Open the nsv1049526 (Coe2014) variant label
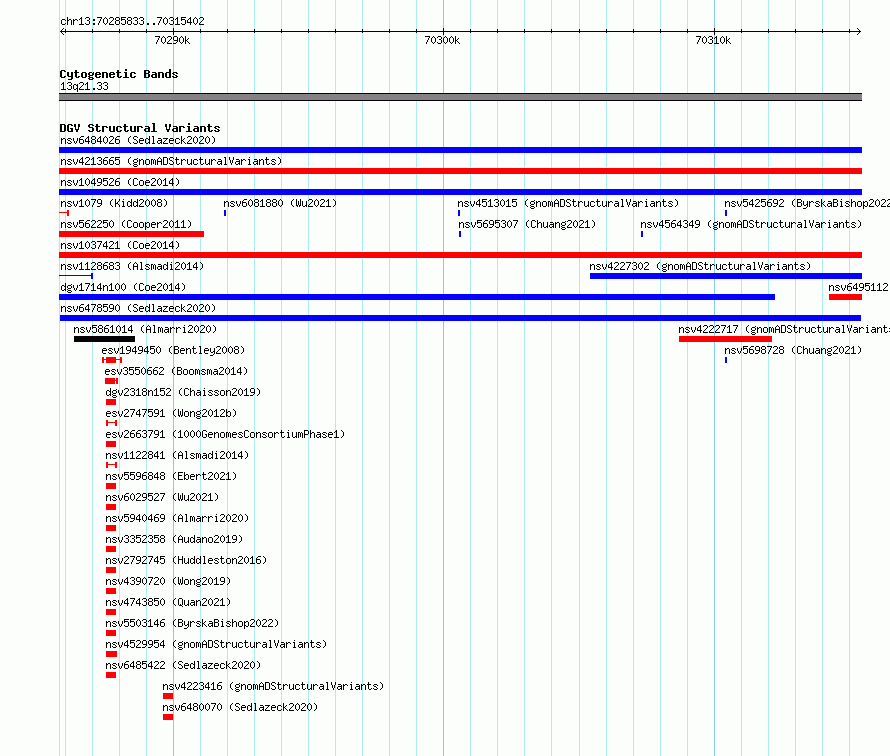This screenshot has width=890, height=756. click(x=120, y=182)
